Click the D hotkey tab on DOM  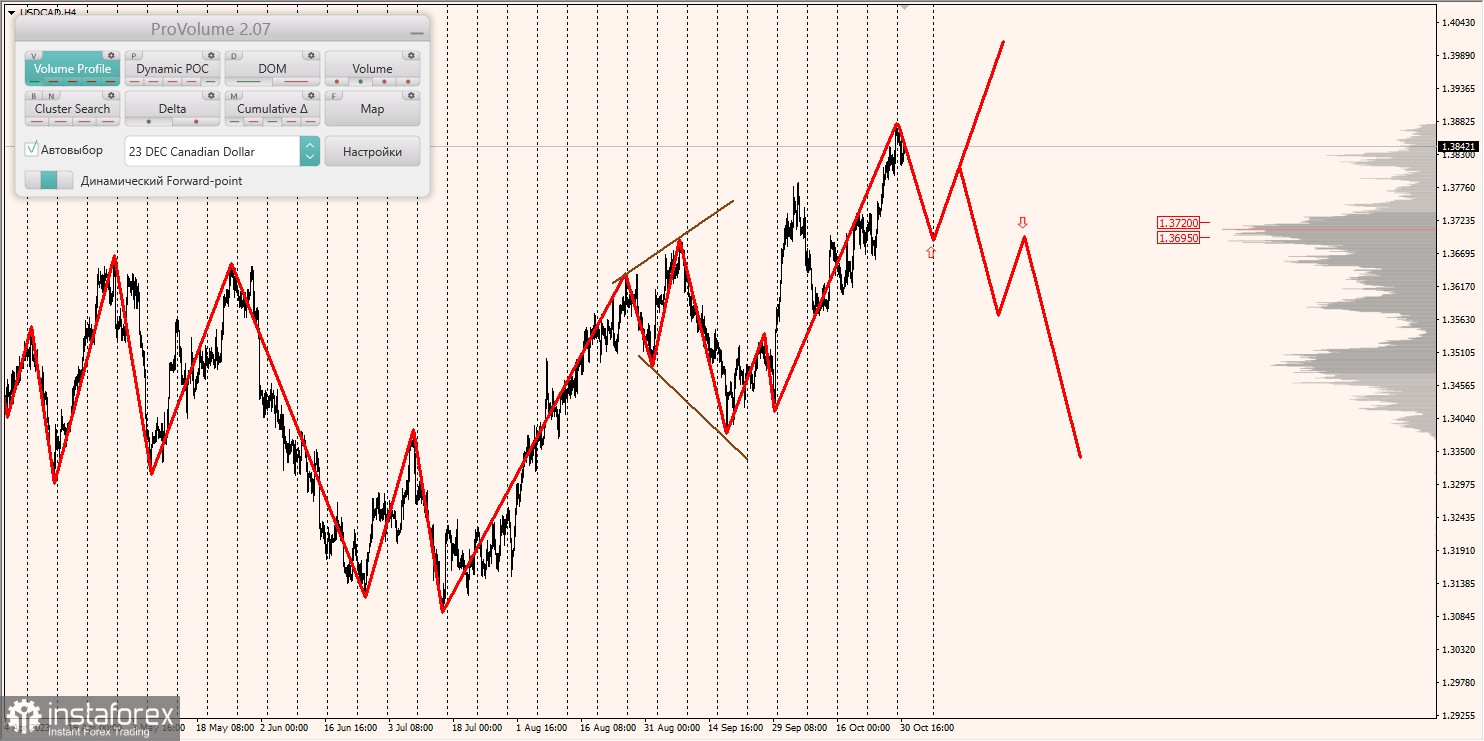[x=234, y=56]
